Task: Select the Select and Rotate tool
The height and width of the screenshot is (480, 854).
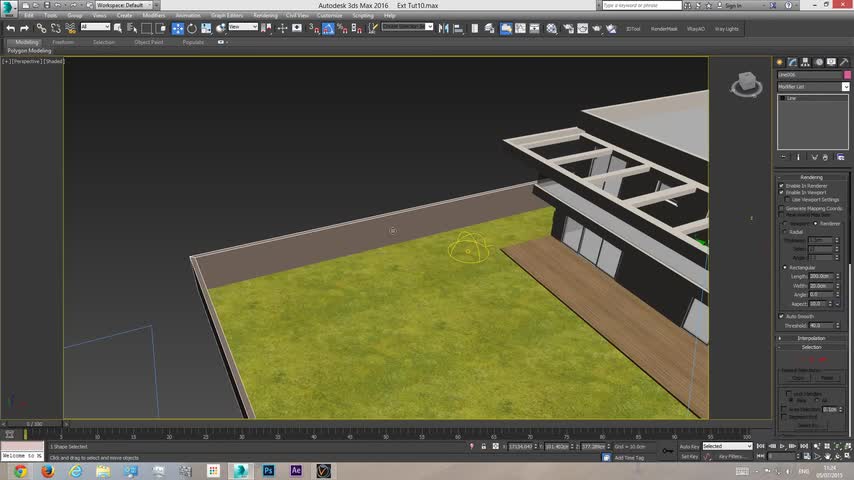Action: [x=192, y=28]
